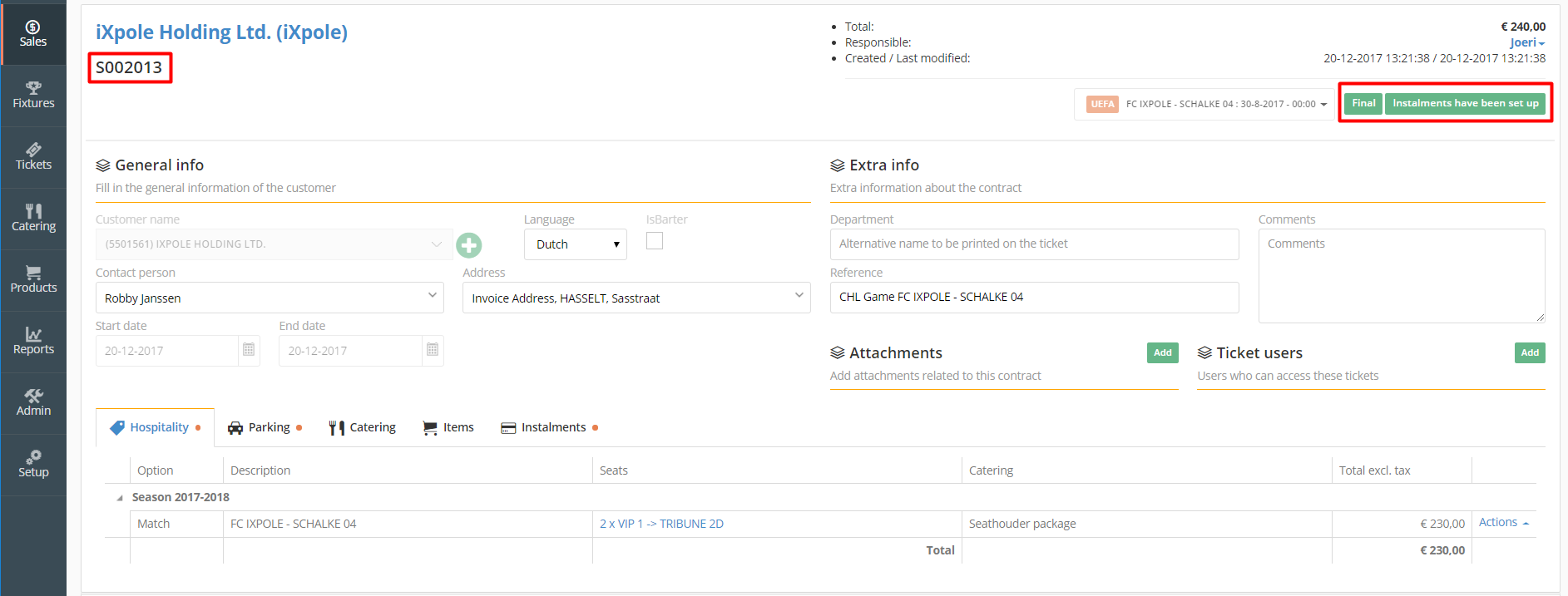The width and height of the screenshot is (1568, 596).
Task: Open Admin in the sidebar
Action: [x=33, y=403]
